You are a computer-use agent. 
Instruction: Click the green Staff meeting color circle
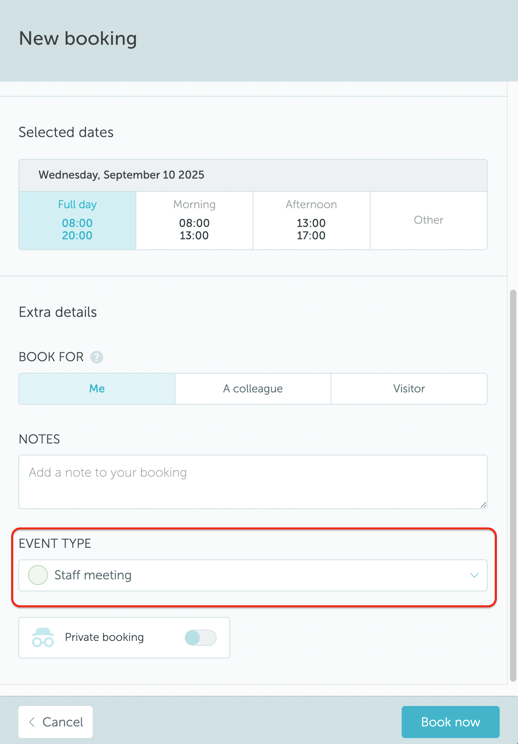(38, 575)
